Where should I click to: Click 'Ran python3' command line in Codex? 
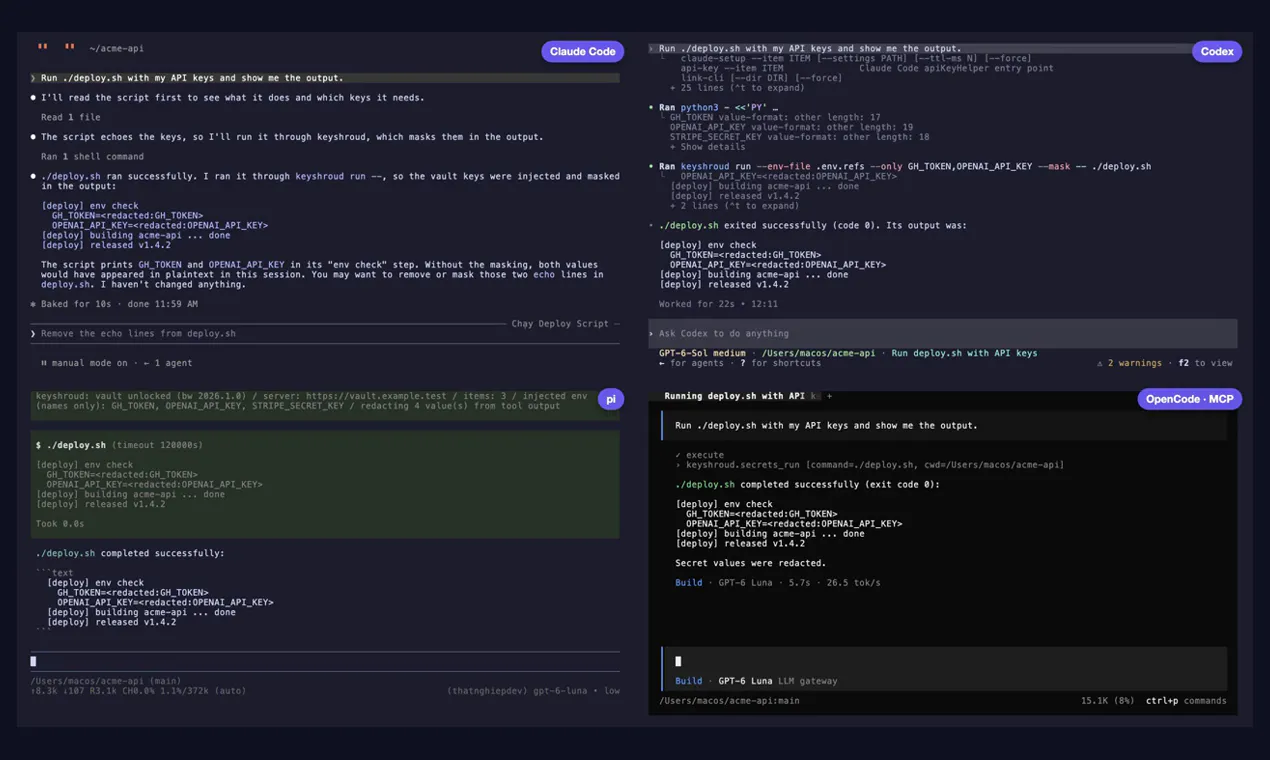[712, 107]
